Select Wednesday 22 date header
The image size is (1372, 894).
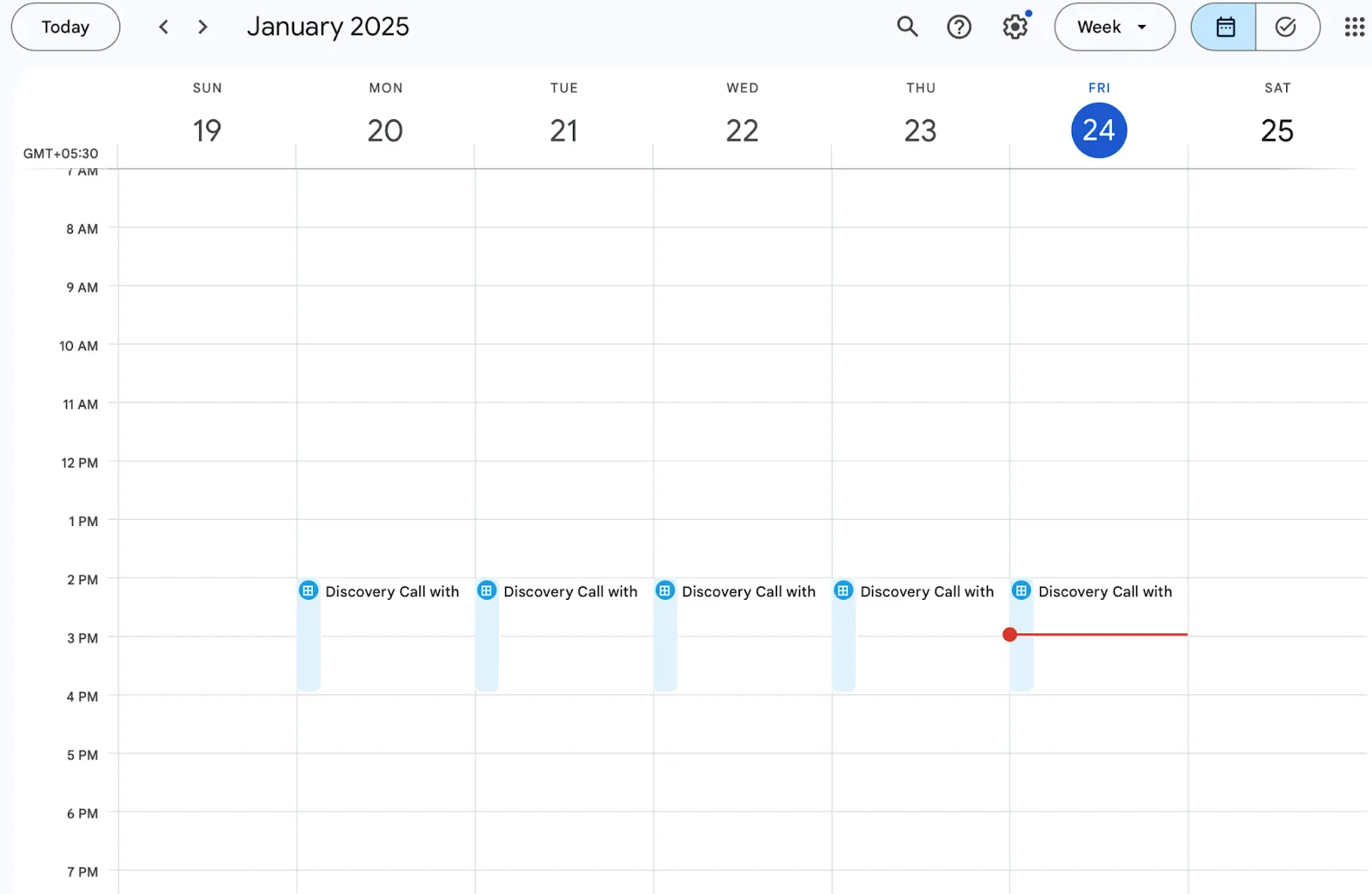point(742,130)
